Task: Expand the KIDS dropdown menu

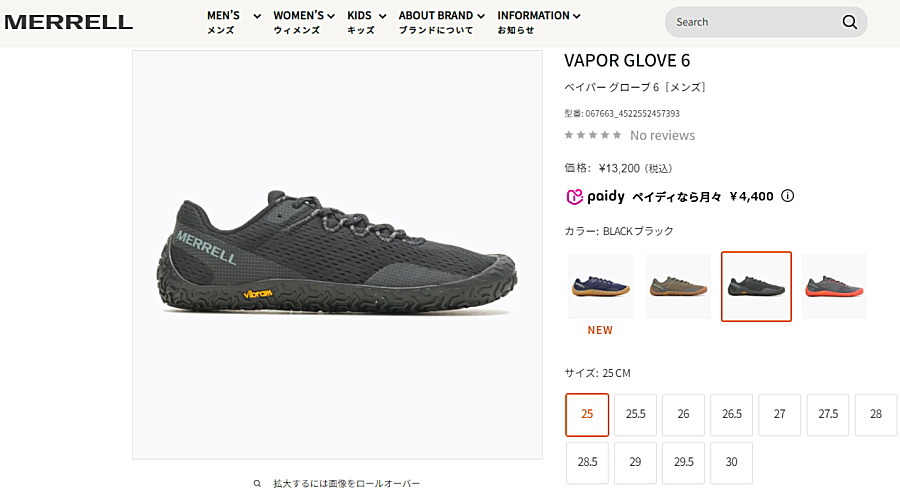Action: tap(366, 22)
